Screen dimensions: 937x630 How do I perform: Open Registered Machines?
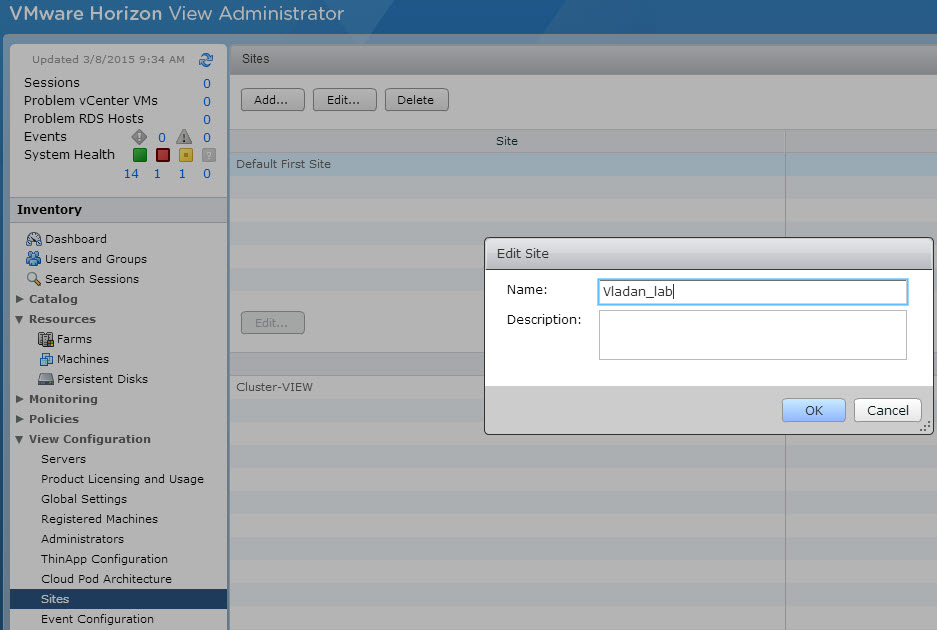click(x=99, y=519)
